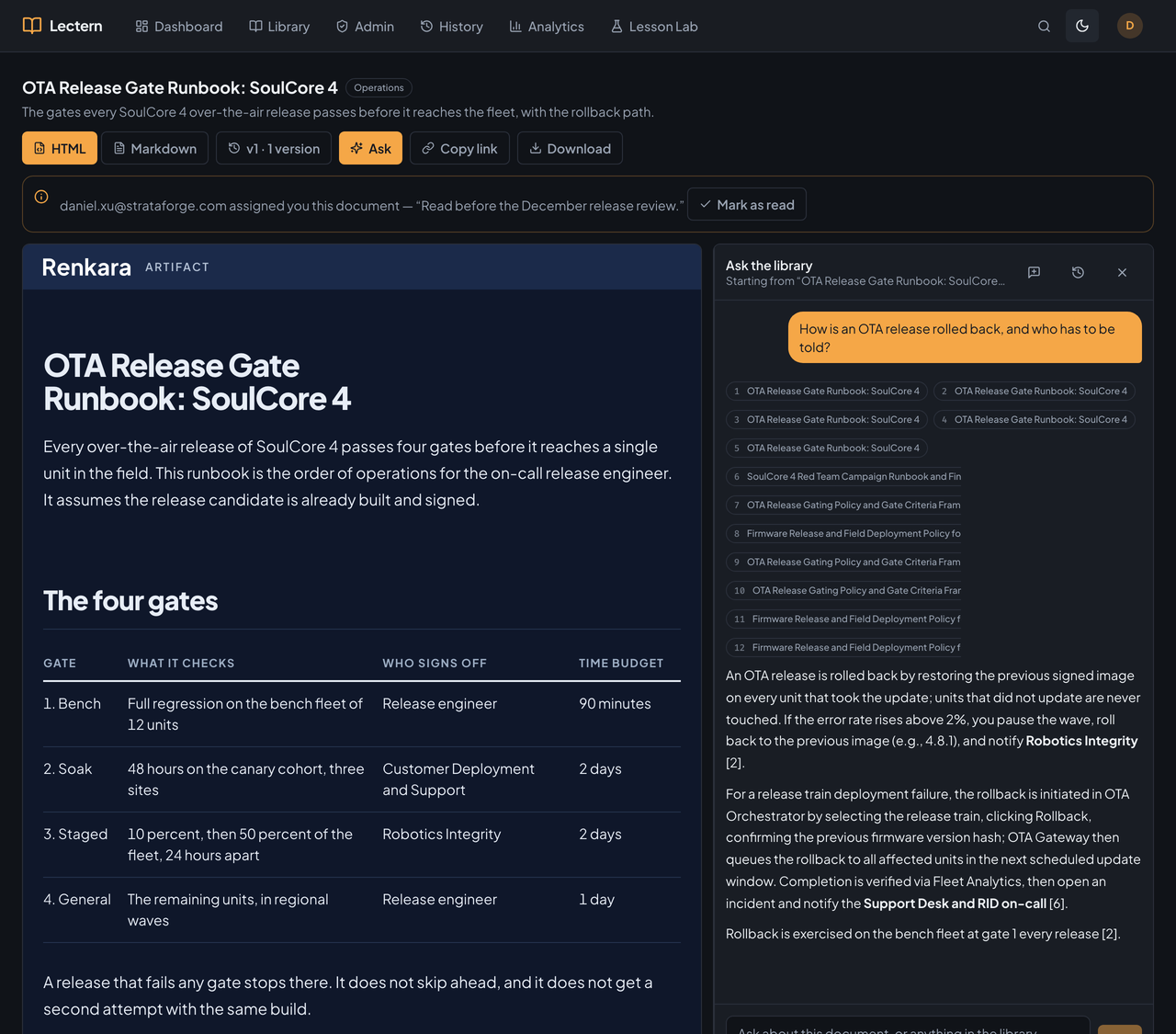Click the Ask about this document input field
The width and height of the screenshot is (1176, 1034).
(908, 1026)
